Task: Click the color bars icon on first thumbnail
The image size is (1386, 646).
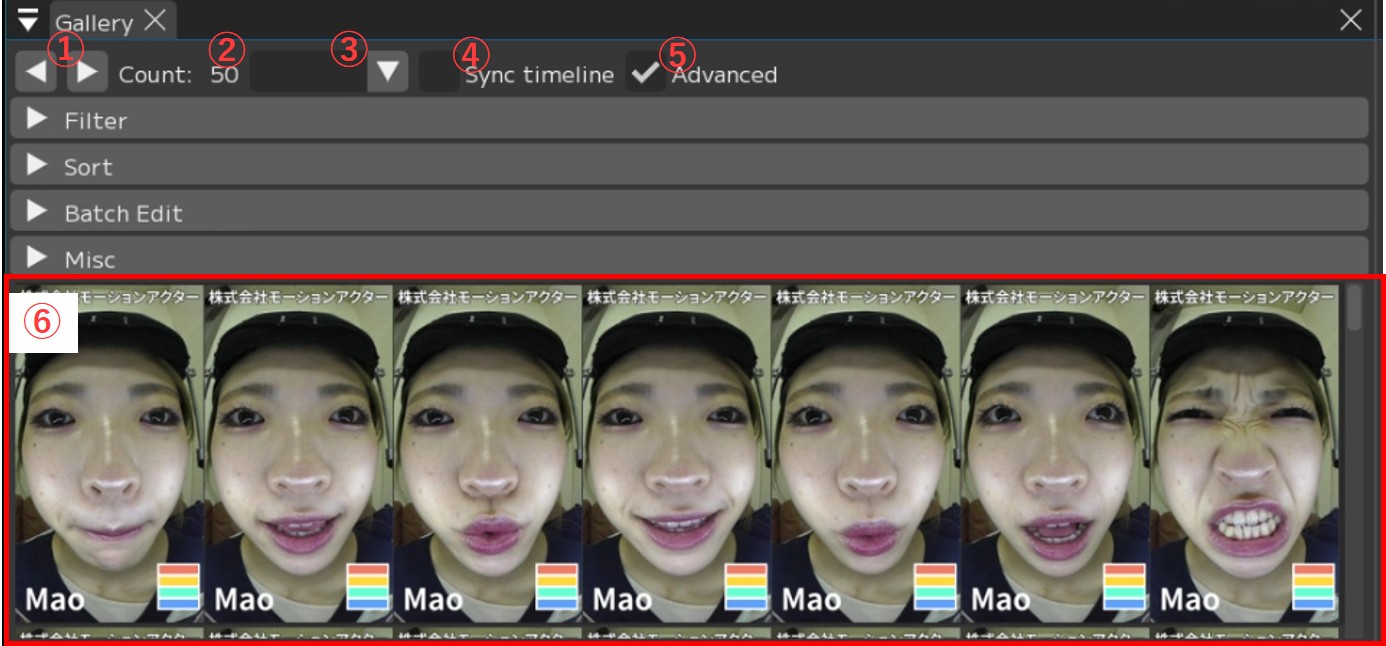Action: tap(179, 587)
